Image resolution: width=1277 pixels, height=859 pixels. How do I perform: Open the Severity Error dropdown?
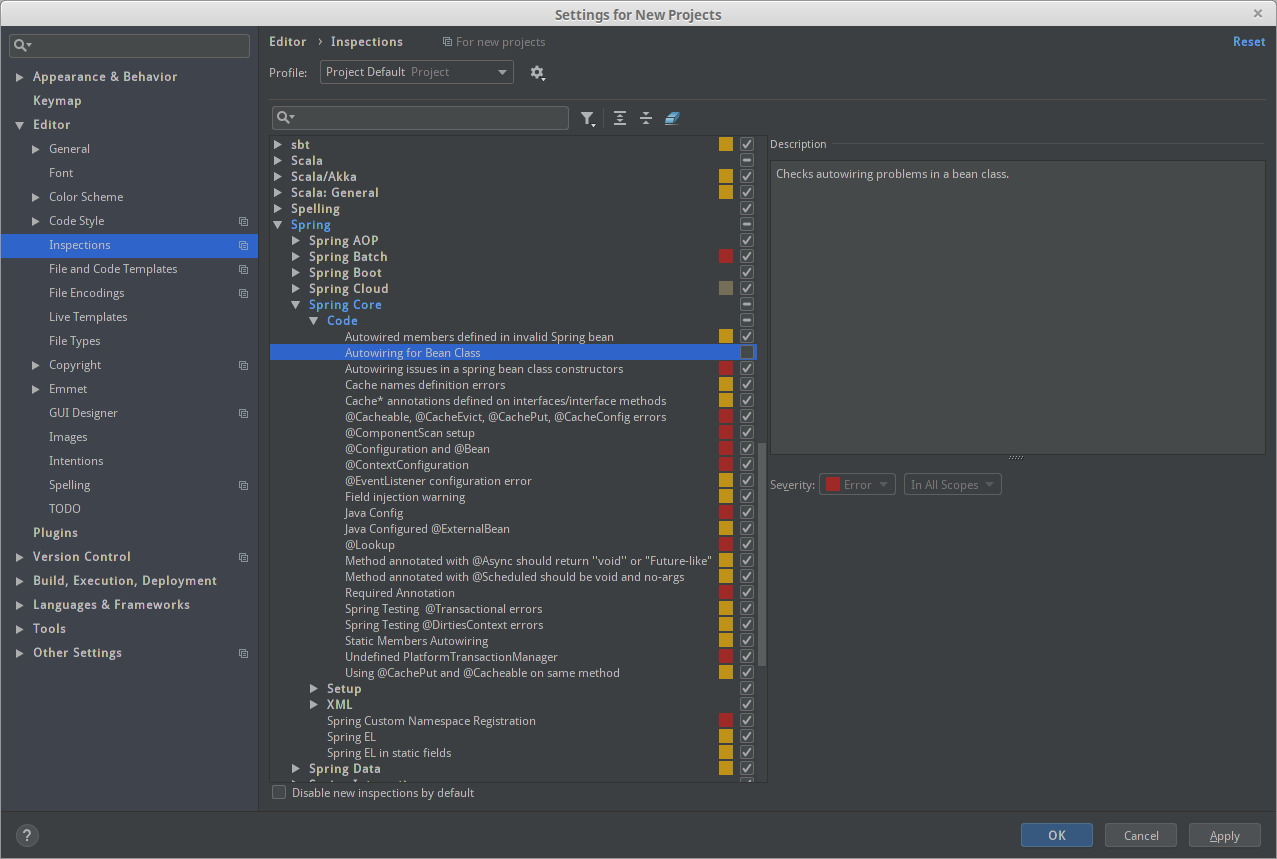[858, 484]
